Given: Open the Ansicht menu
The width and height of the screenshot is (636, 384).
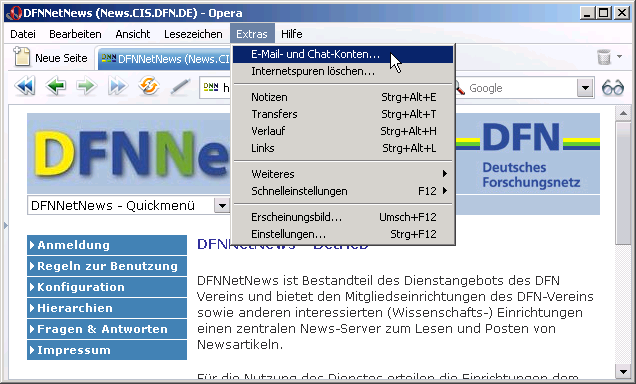Looking at the screenshot, I should pos(133,34).
